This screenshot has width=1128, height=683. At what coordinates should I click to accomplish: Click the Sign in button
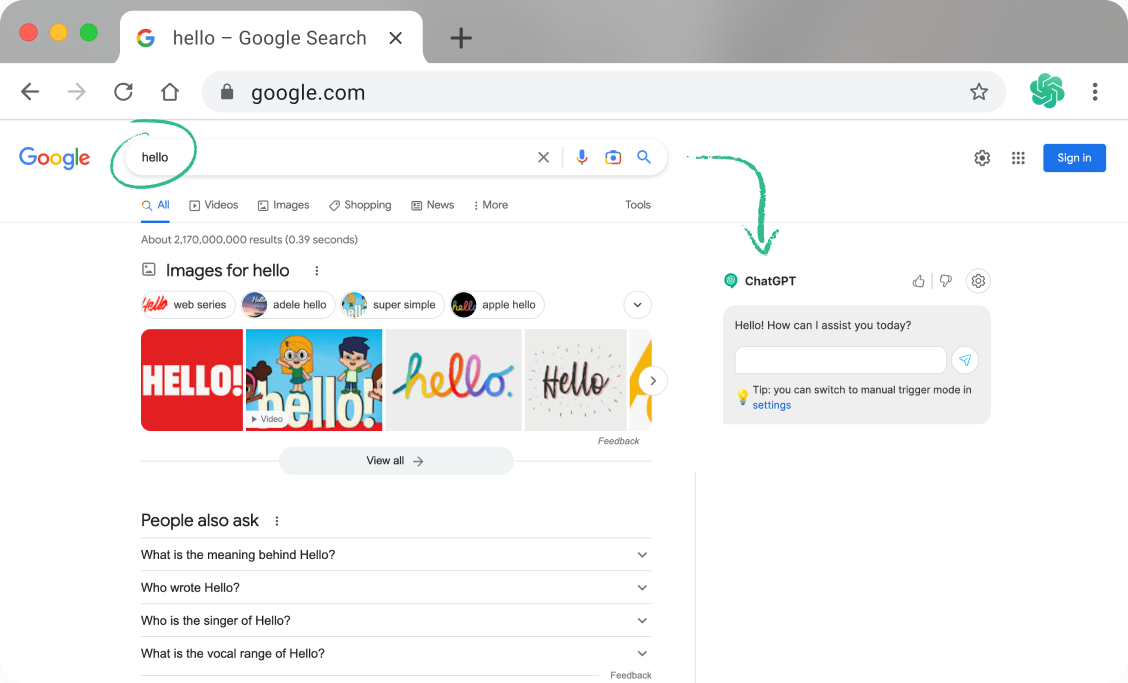[1074, 158]
